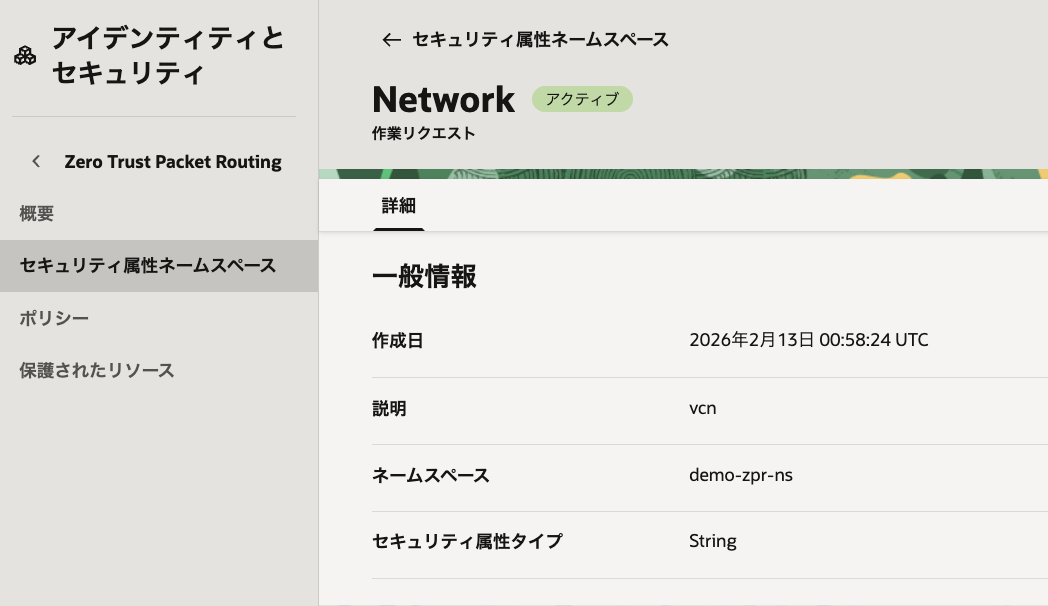The width and height of the screenshot is (1048, 606).
Task: Open the アイデンティティとセキュリティ service title
Action: (x=168, y=56)
